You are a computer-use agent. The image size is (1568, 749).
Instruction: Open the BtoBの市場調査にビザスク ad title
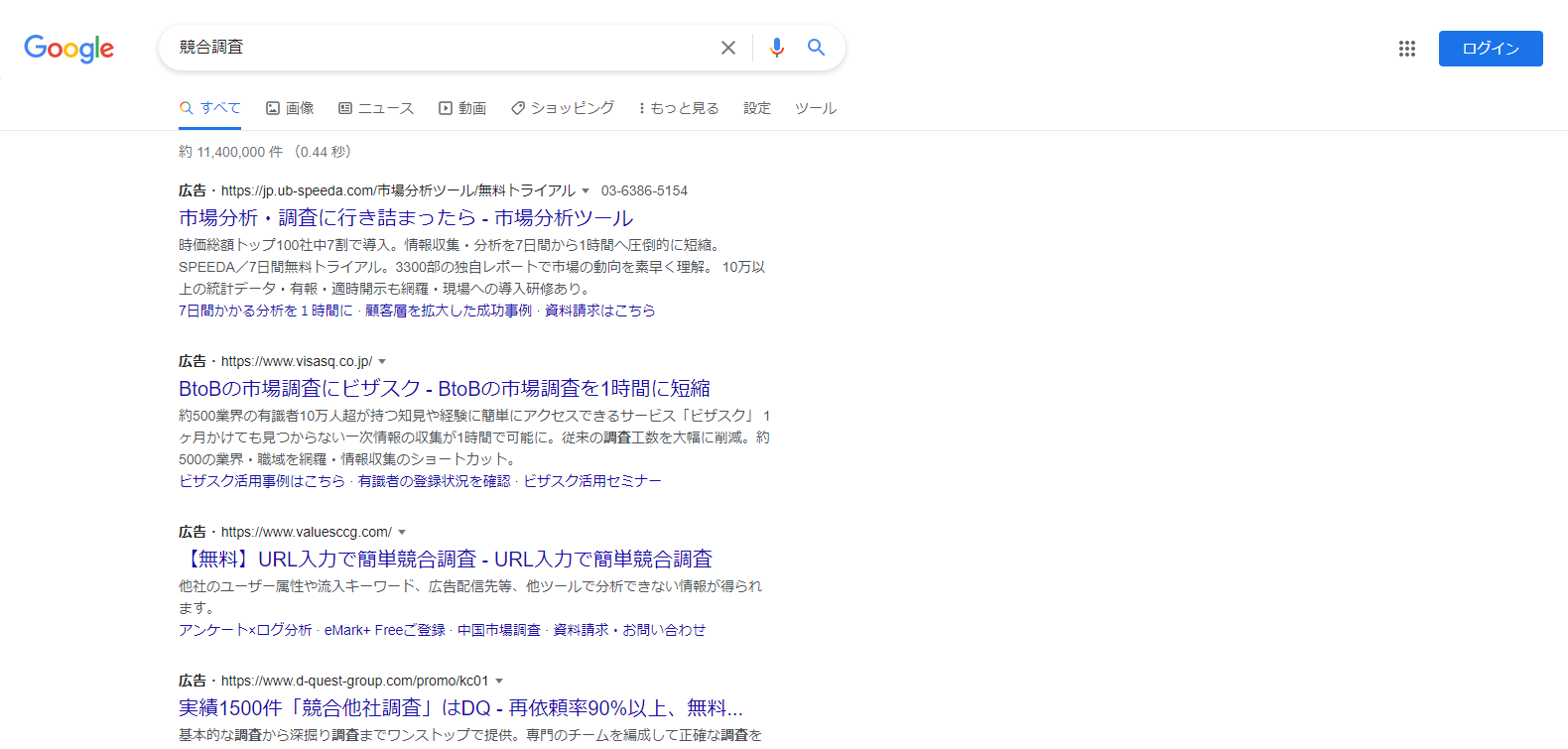point(445,388)
